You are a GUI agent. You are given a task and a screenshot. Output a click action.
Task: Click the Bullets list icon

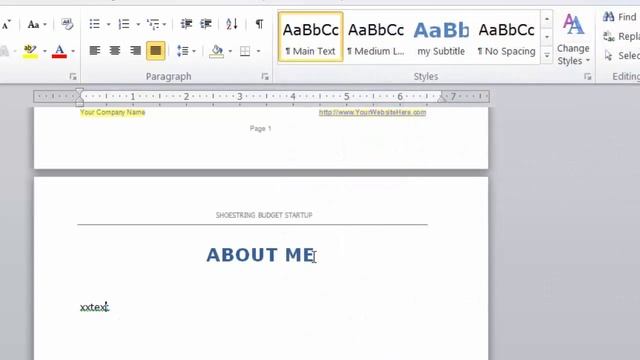point(95,24)
